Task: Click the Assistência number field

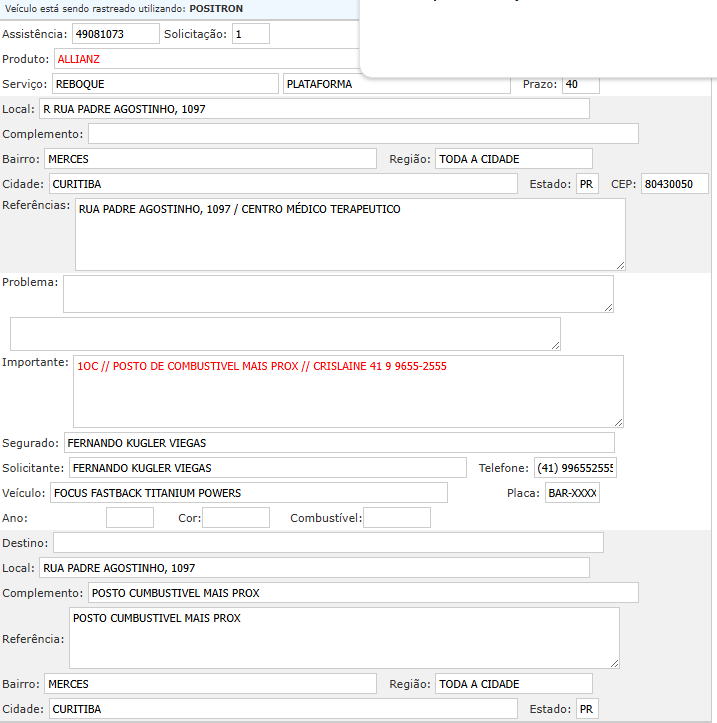Action: [115, 34]
